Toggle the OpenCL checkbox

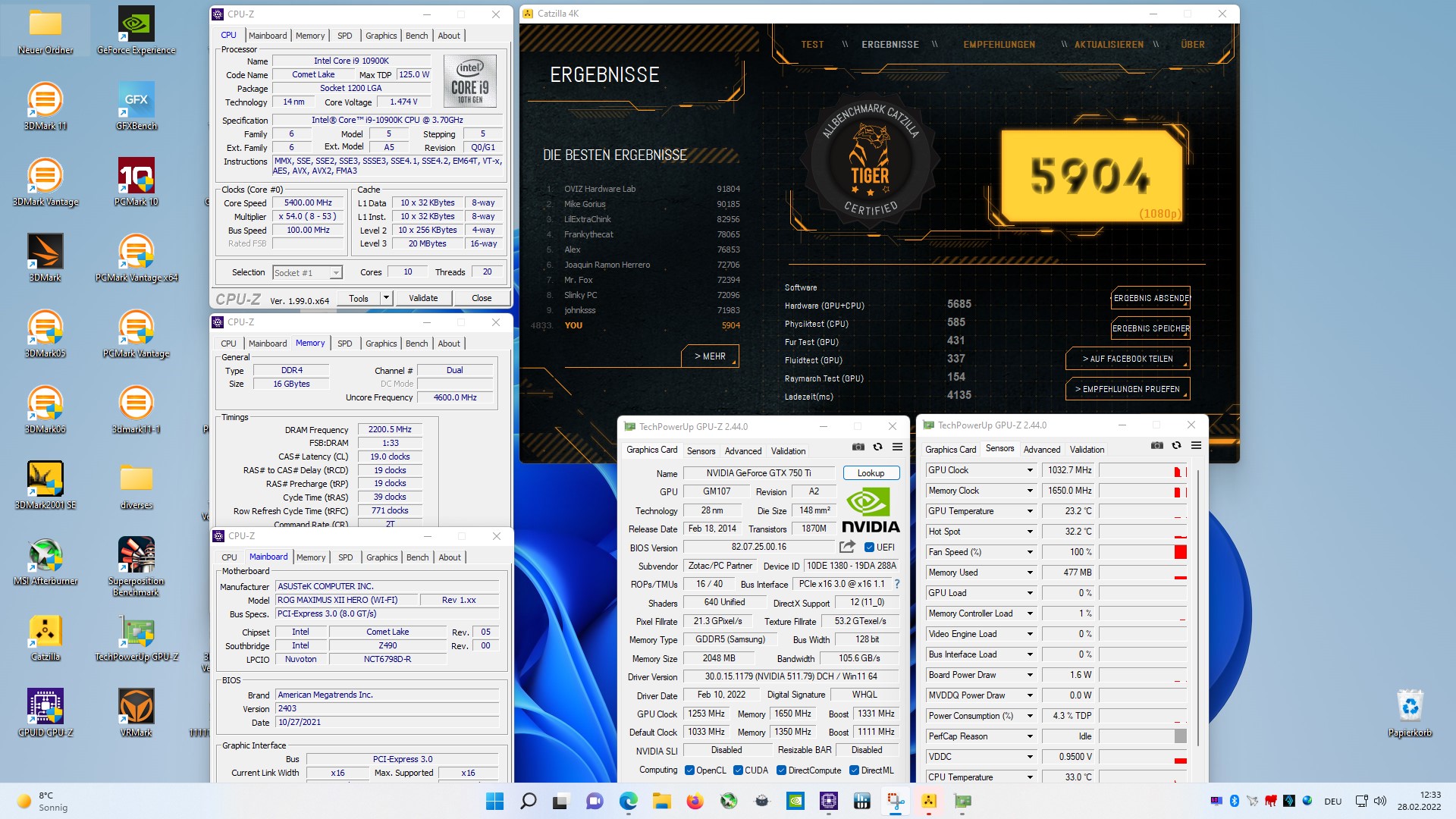[x=689, y=770]
